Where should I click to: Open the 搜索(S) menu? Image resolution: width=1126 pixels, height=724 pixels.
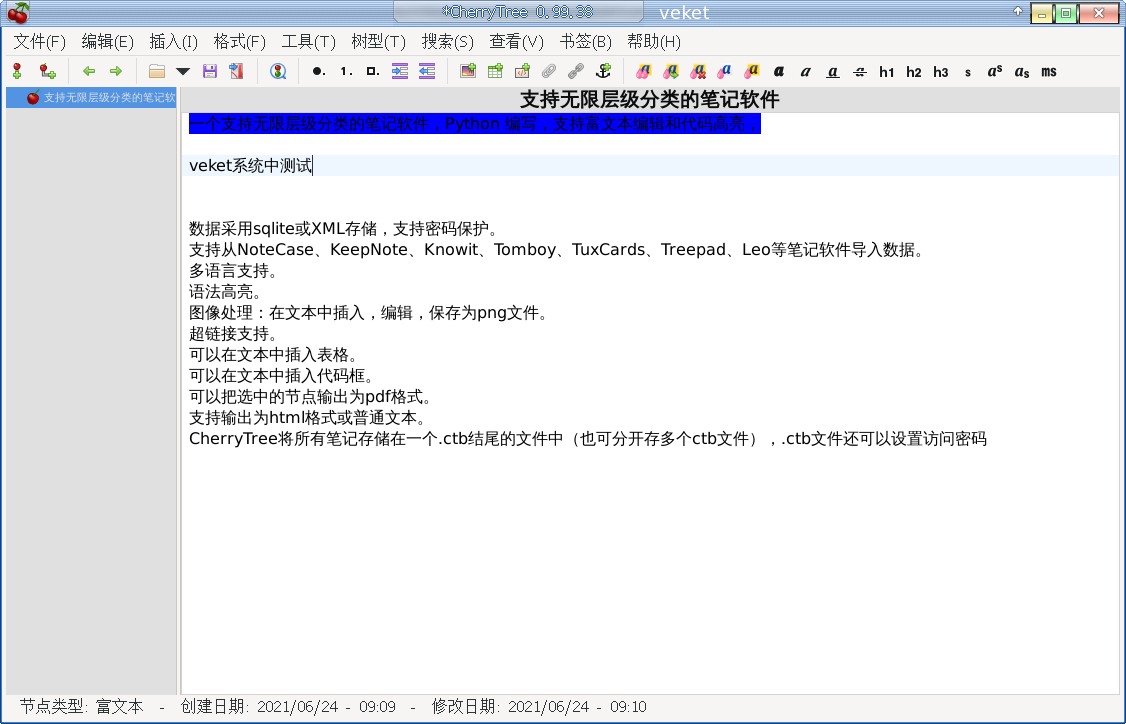(x=447, y=42)
